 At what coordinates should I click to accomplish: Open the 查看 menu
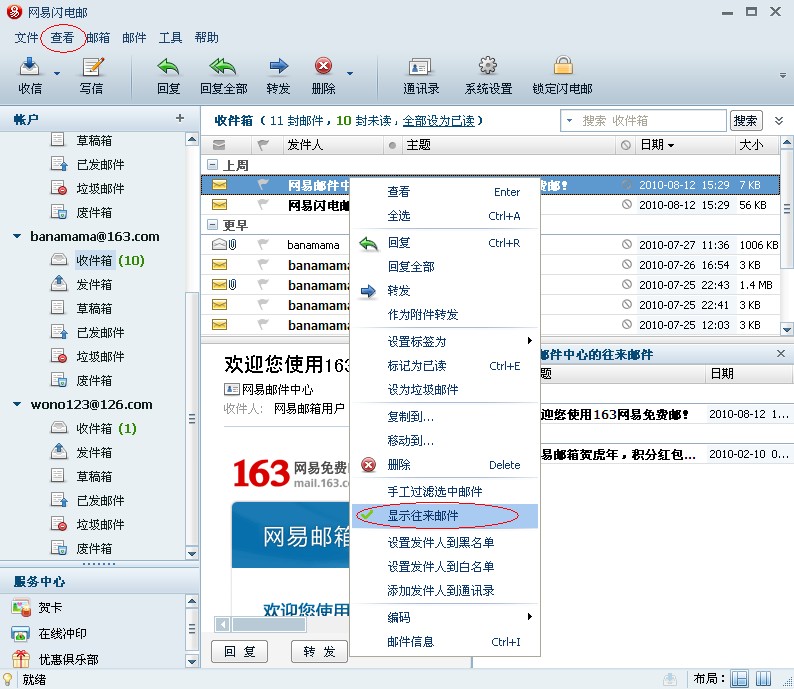[62, 37]
